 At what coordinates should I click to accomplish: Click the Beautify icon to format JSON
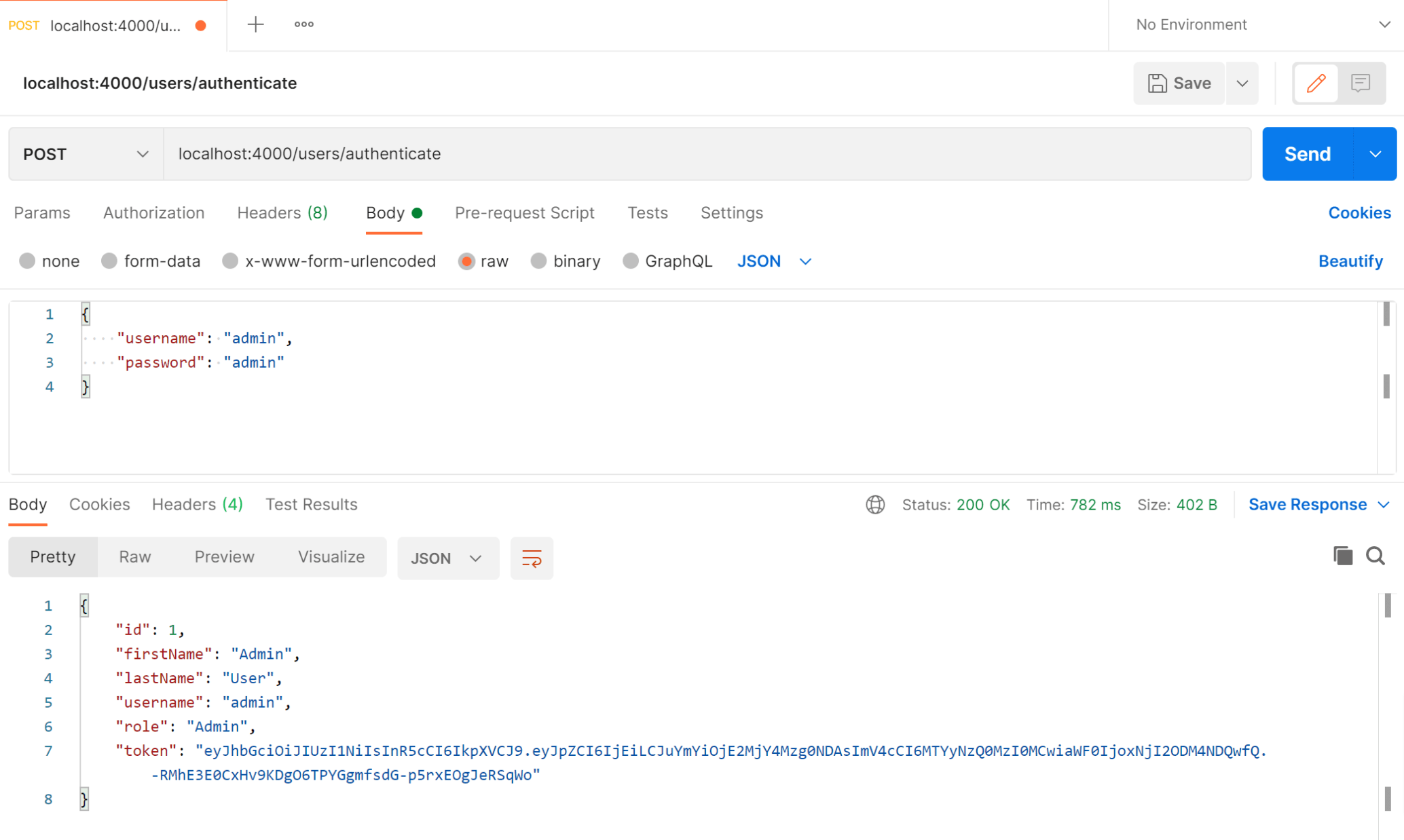click(1352, 261)
